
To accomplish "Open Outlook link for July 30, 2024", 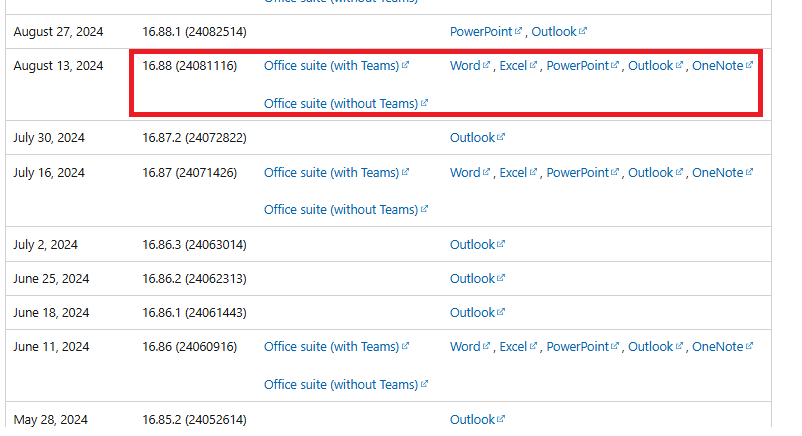I will coord(477,138).
